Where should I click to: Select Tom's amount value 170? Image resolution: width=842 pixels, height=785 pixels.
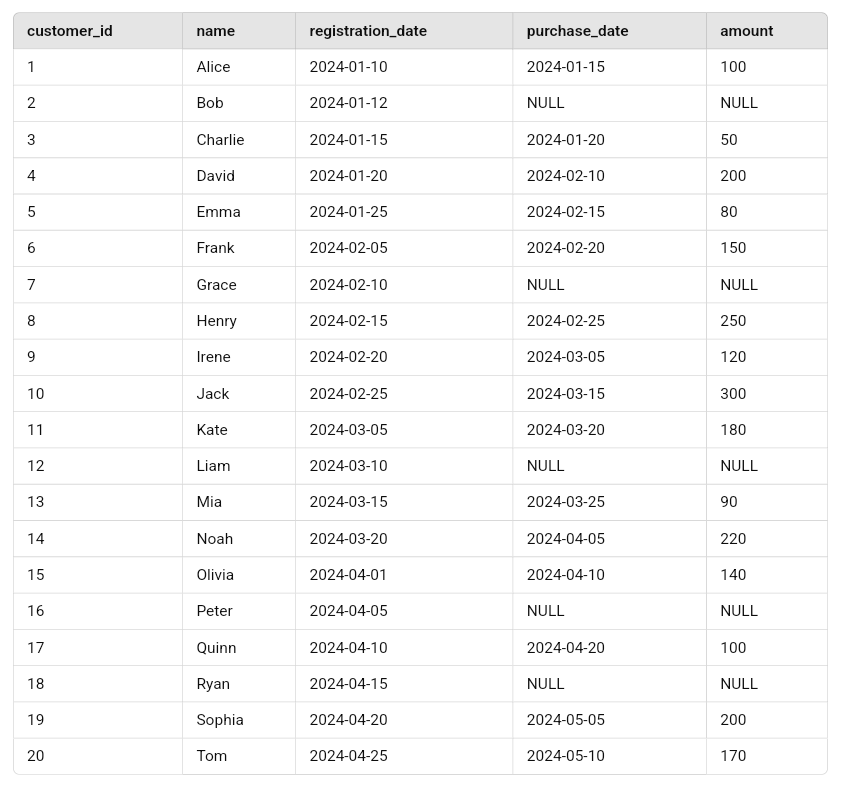pyautogui.click(x=733, y=756)
